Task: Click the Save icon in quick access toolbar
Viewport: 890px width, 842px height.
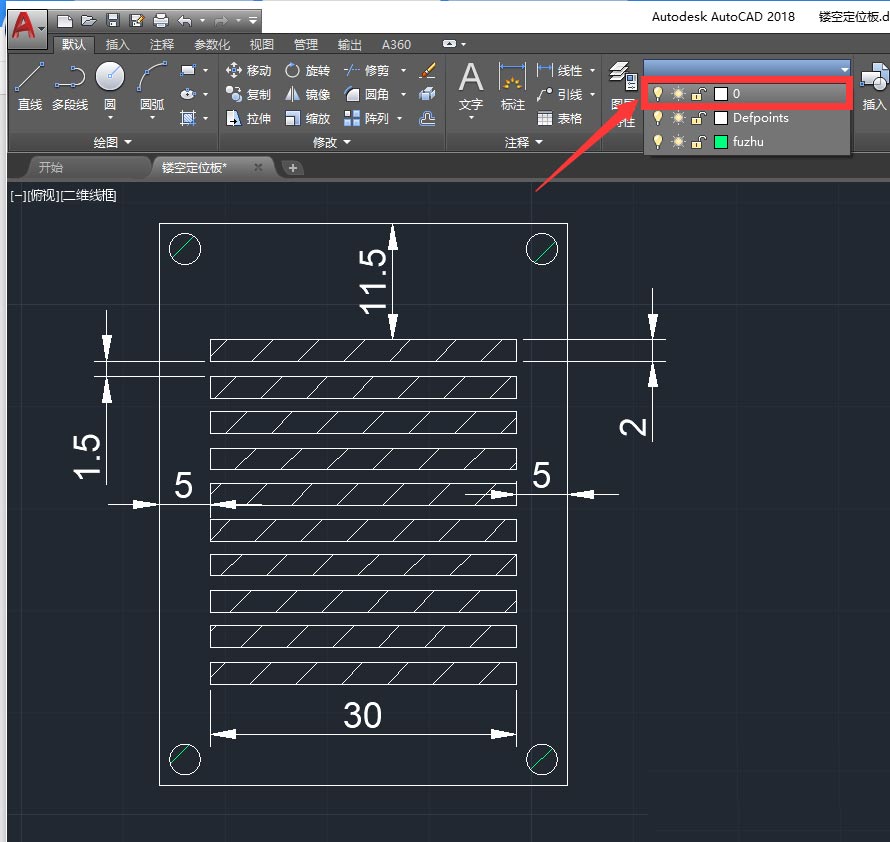Action: coord(113,20)
